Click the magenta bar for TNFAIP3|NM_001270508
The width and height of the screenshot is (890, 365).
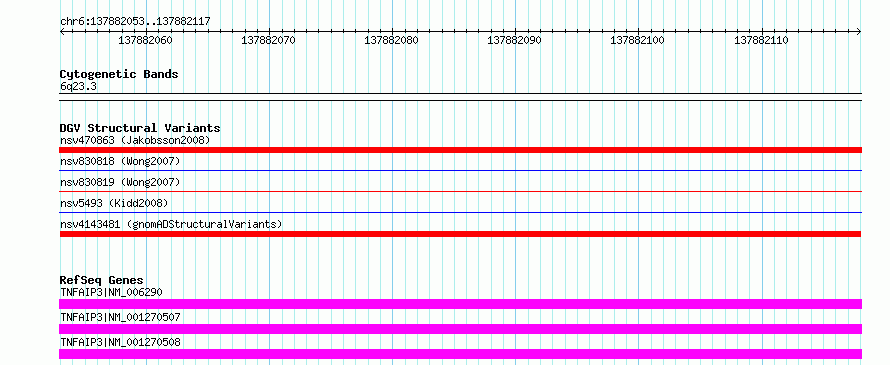pos(460,354)
